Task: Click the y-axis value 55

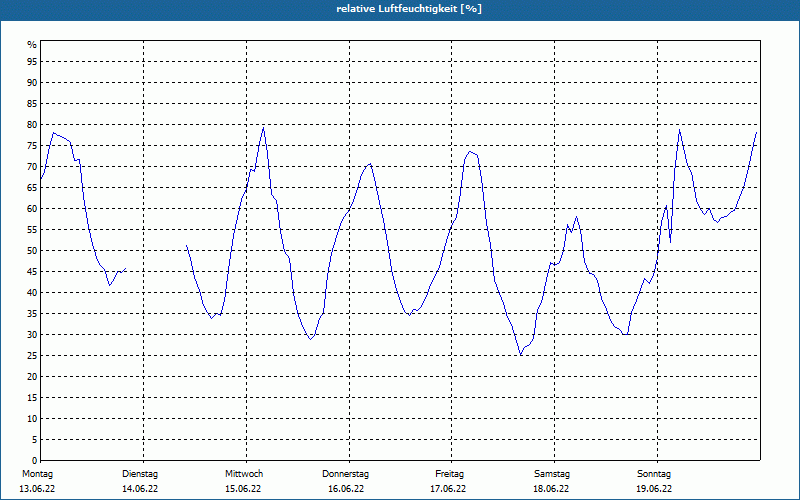Action: (x=32, y=230)
